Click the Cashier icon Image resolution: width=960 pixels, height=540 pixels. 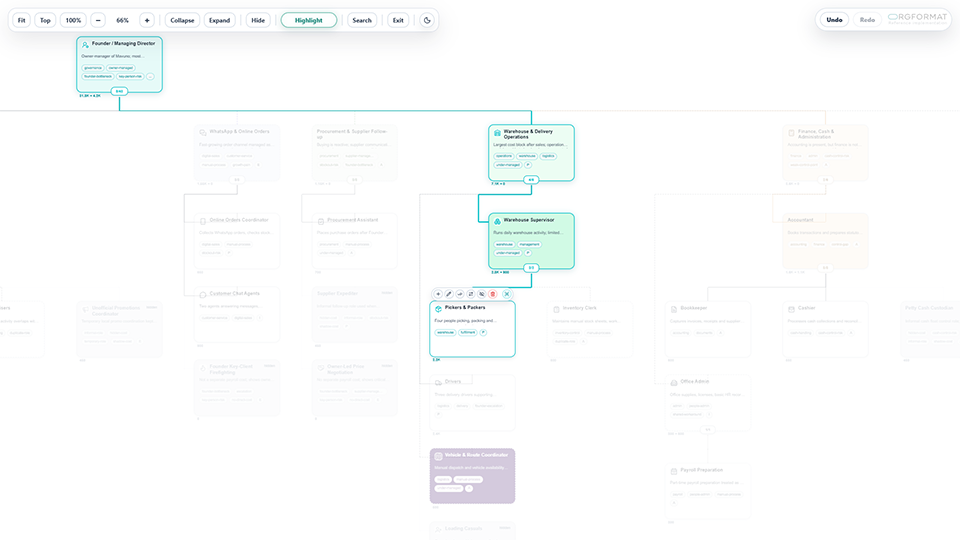coord(791,309)
